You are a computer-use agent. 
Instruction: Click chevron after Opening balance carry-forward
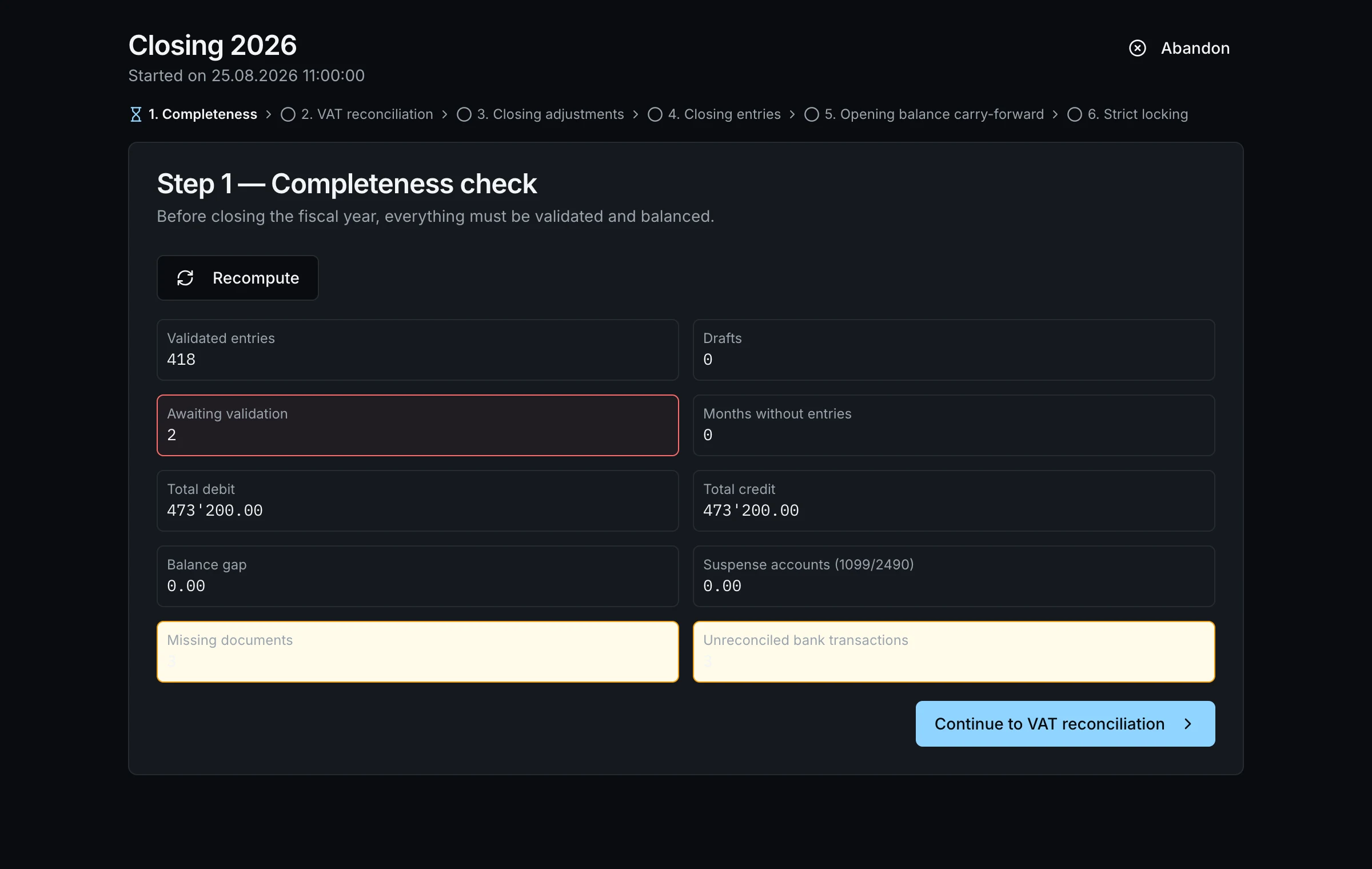pyautogui.click(x=1055, y=114)
